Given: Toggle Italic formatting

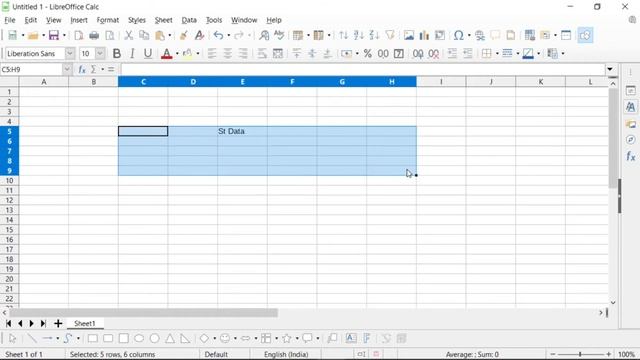Looking at the screenshot, I should point(132,53).
